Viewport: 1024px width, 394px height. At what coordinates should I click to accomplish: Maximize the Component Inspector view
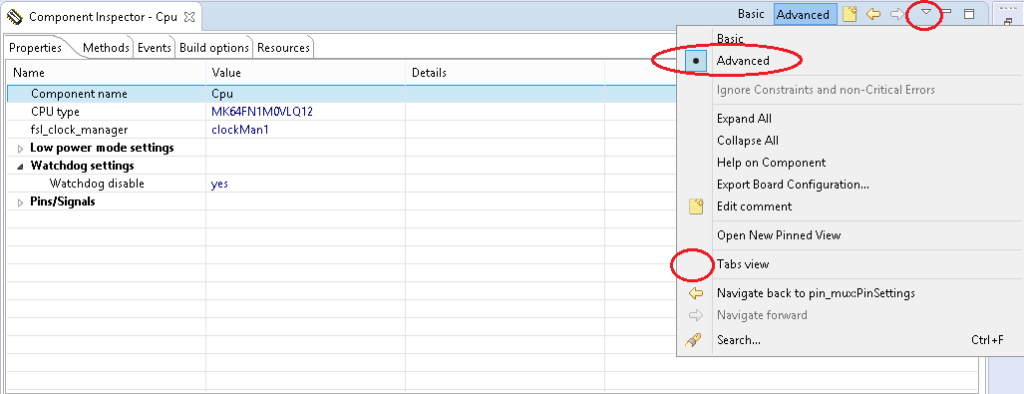pyautogui.click(x=969, y=14)
